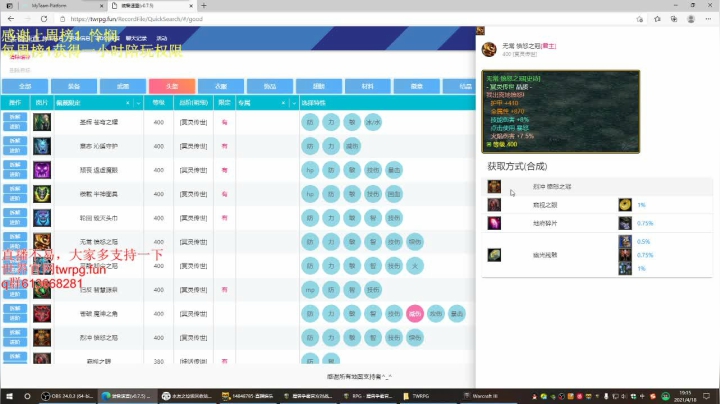Click the item portrait icon in the detail panel header
The height and width of the screenshot is (404, 720).
click(x=489, y=49)
